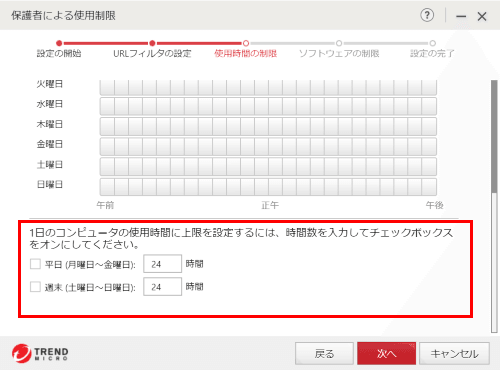
Task: Select the 使用時間の制限 wizard step
Action: click(246, 49)
